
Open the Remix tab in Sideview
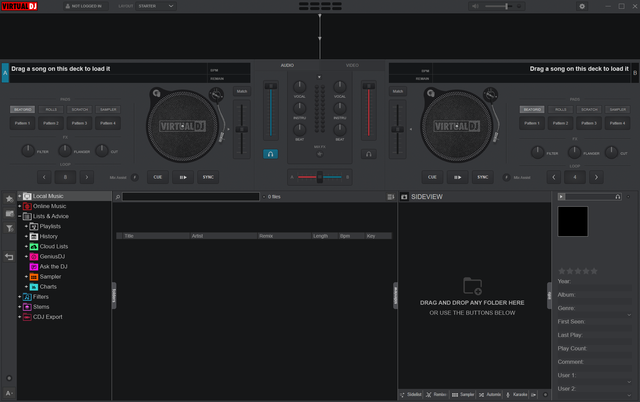[x=436, y=395]
